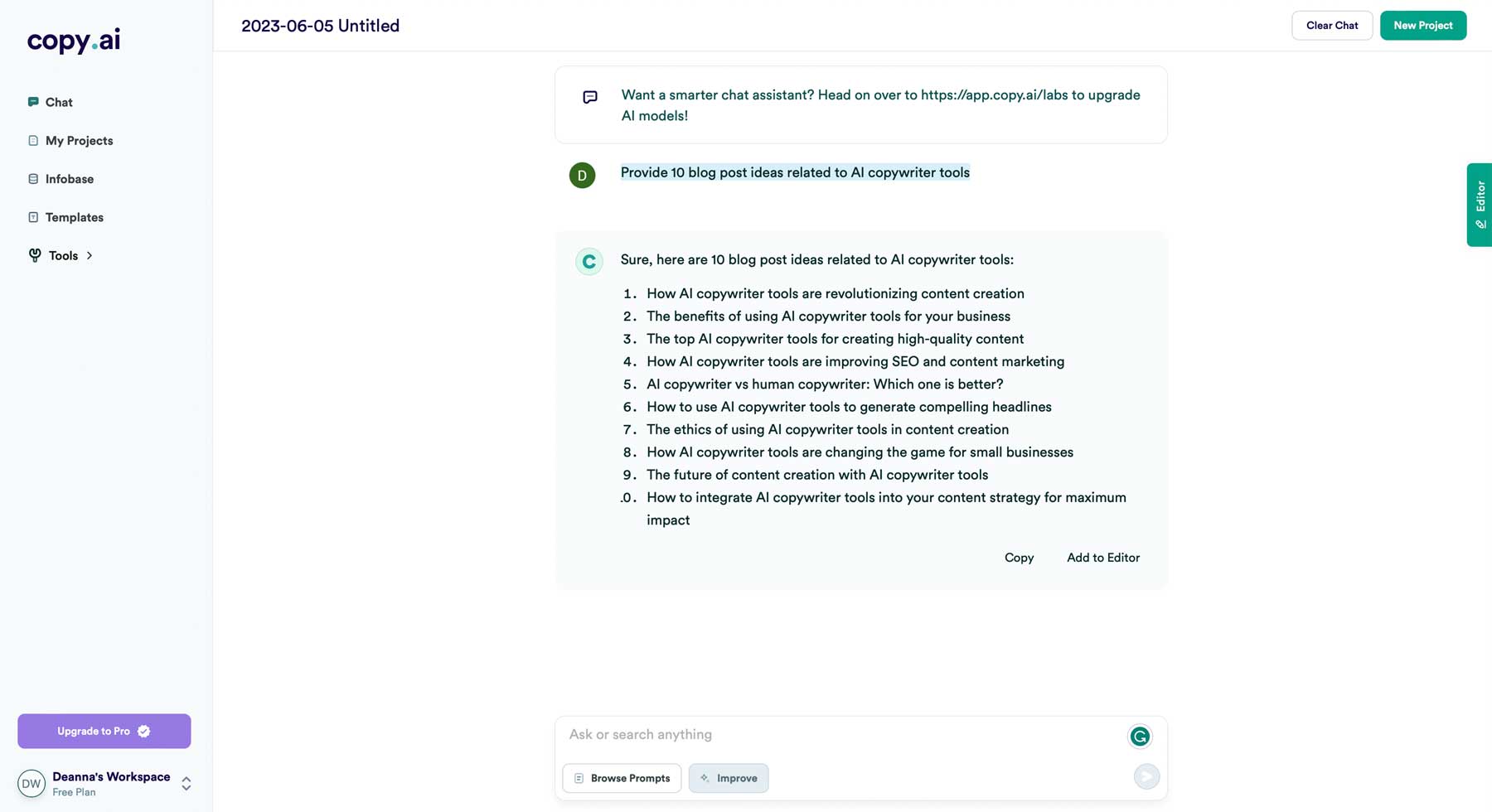The width and height of the screenshot is (1492, 812).
Task: Click the Grammarly icon in the message box
Action: [1139, 736]
